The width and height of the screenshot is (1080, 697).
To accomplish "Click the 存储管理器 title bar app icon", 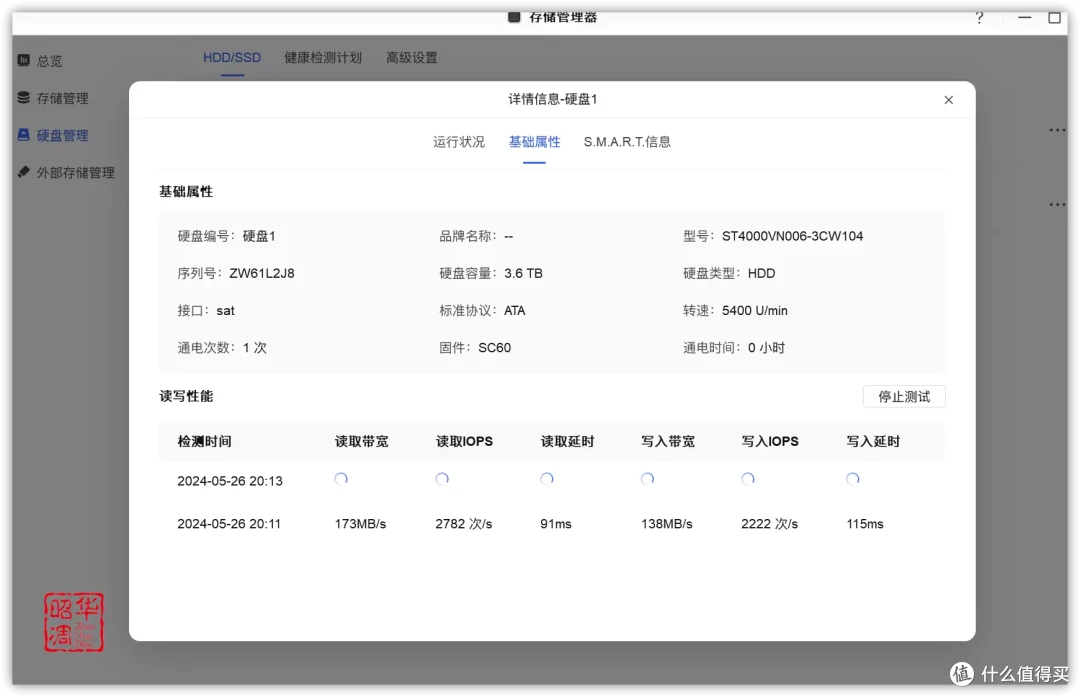I will click(x=514, y=17).
